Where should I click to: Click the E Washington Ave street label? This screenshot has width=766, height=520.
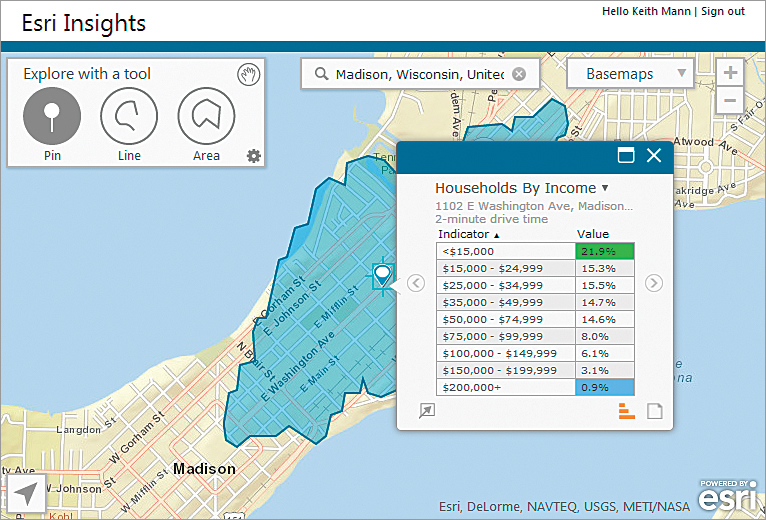click(x=298, y=366)
